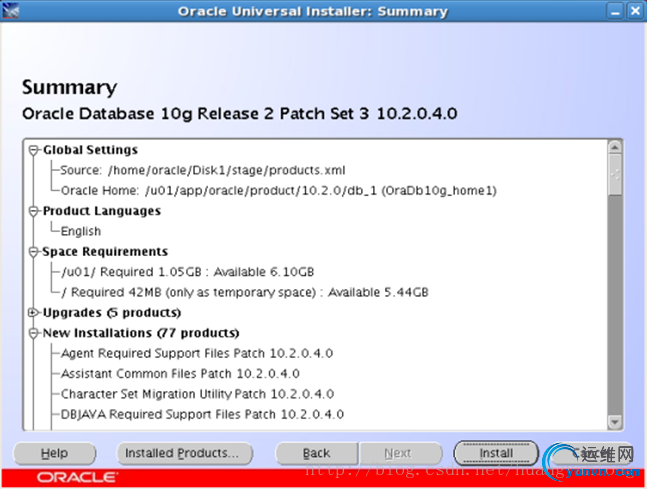Click the Upgrades (5 products) label
The width and height of the screenshot is (647, 489).
coord(112,312)
